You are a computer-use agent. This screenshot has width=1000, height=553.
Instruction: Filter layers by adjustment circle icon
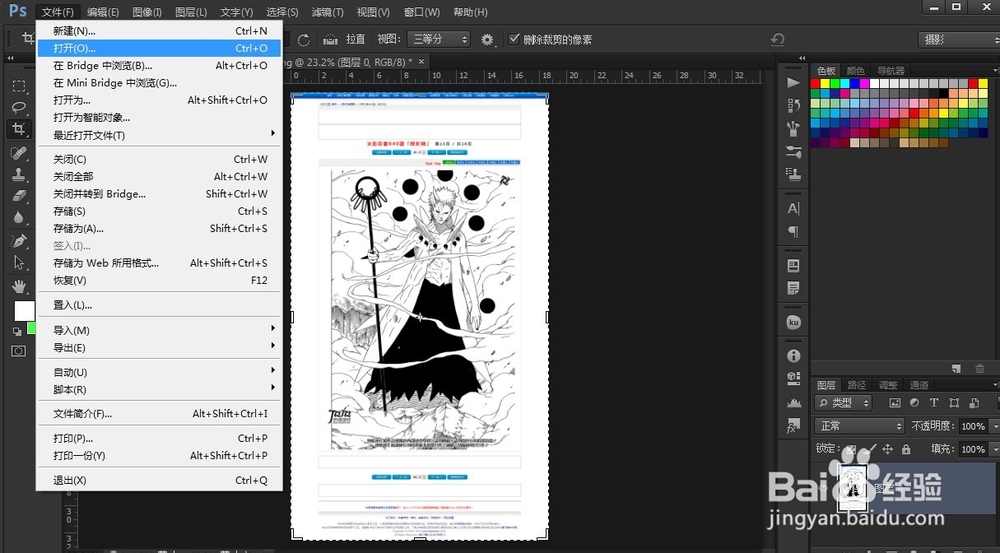click(x=914, y=402)
